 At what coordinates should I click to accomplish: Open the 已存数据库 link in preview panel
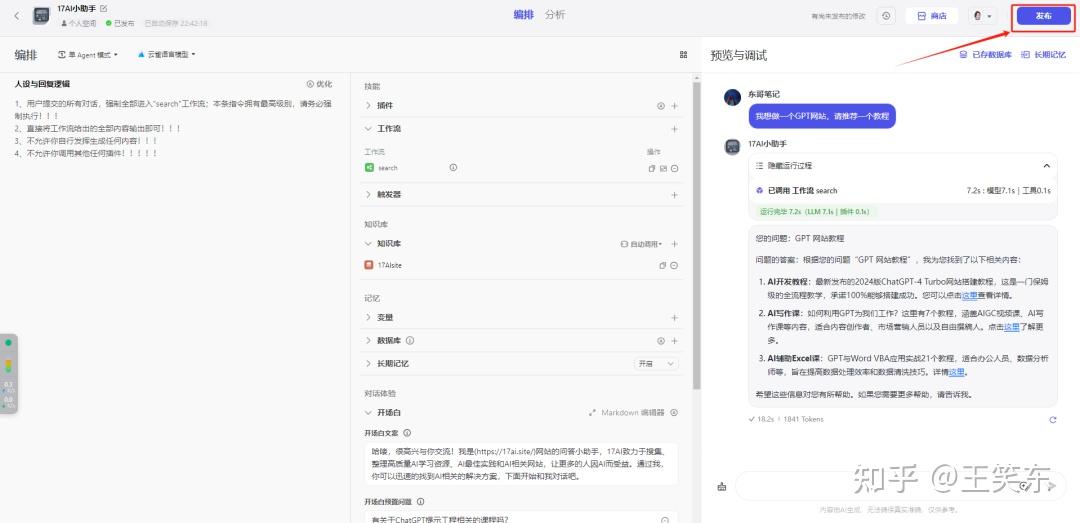click(986, 54)
